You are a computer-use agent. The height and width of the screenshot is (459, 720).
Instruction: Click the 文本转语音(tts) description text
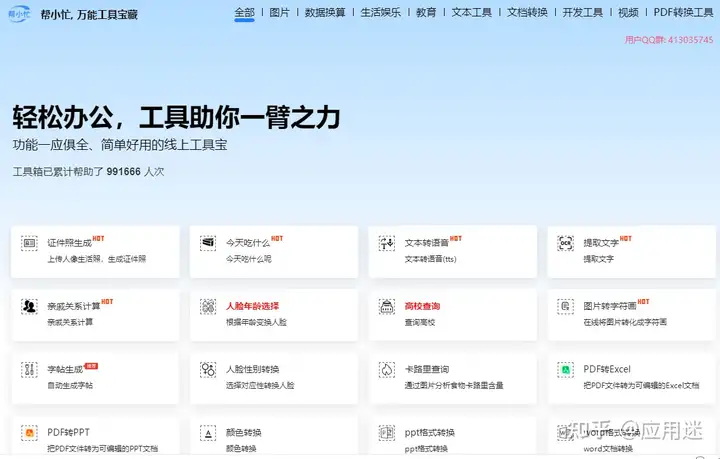(x=431, y=259)
